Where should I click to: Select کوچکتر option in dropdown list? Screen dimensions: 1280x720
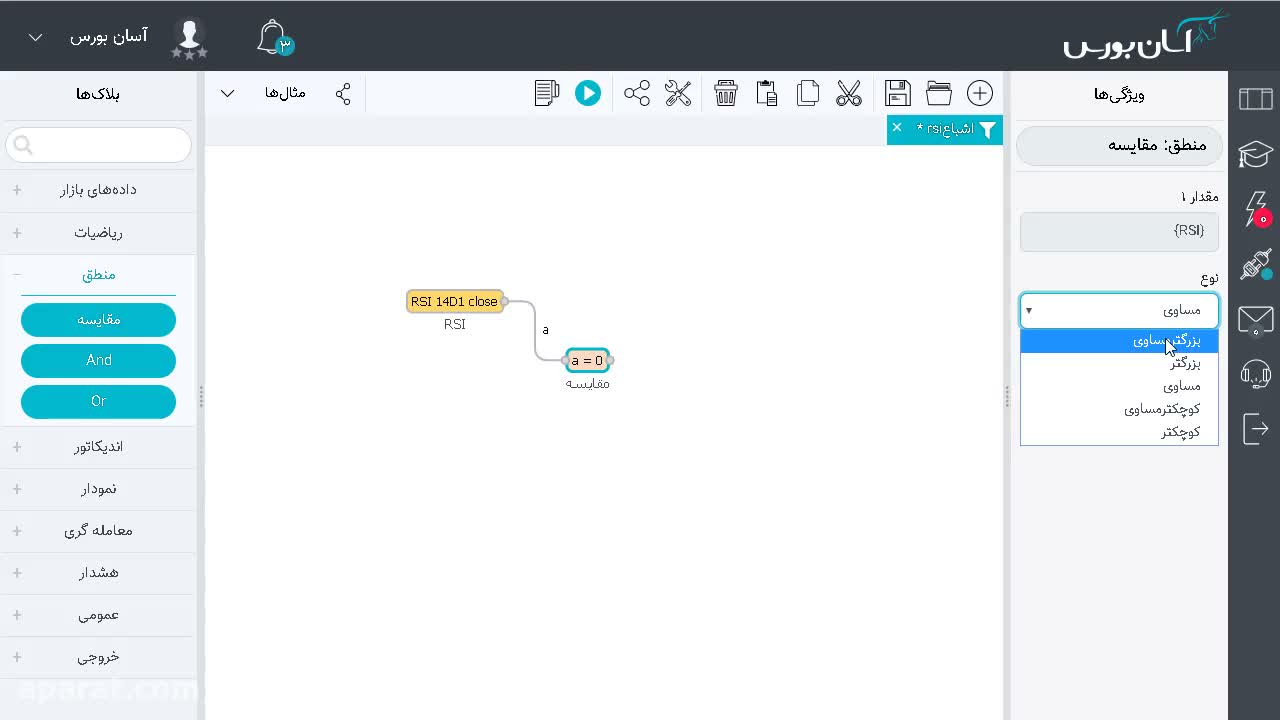(1119, 432)
